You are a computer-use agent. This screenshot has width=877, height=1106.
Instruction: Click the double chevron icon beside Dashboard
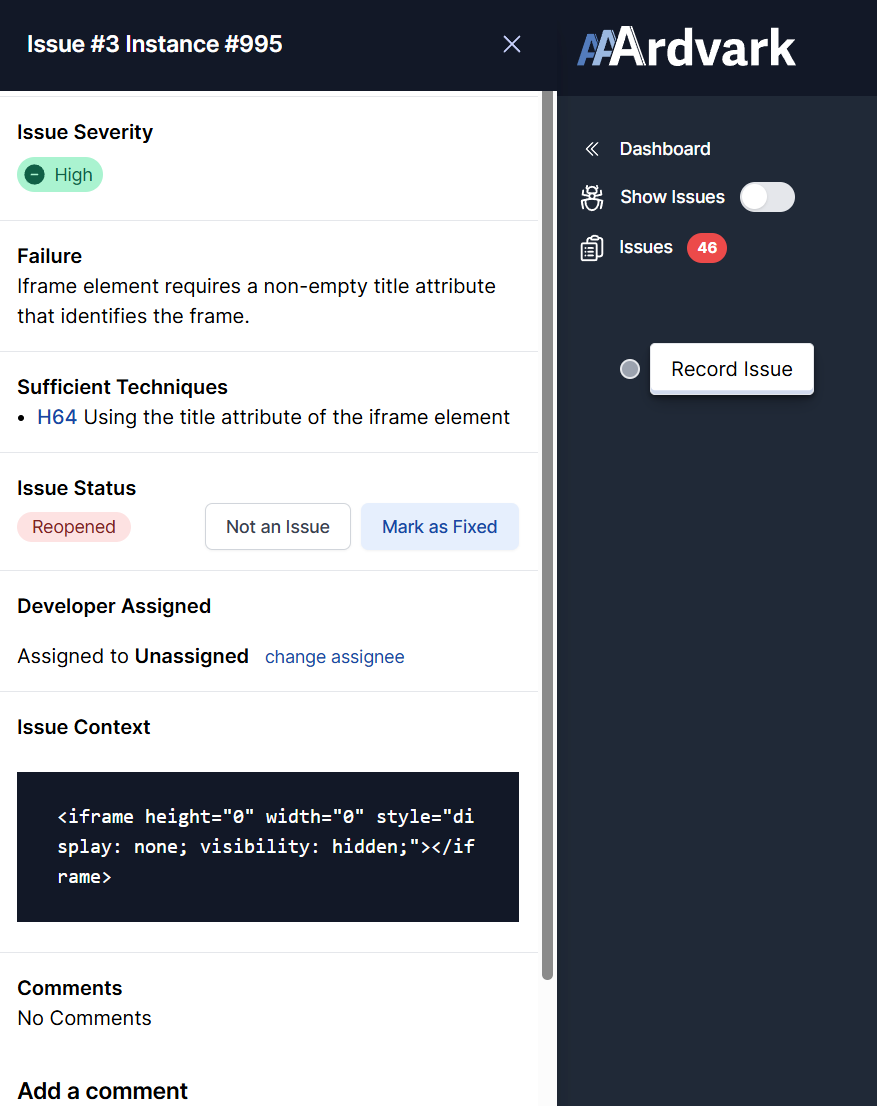pos(592,149)
